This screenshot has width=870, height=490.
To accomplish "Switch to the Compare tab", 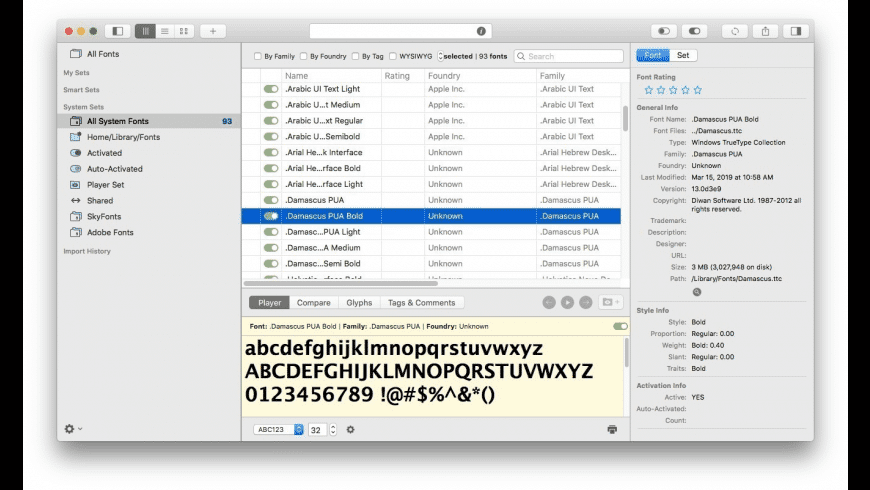I will click(x=313, y=302).
